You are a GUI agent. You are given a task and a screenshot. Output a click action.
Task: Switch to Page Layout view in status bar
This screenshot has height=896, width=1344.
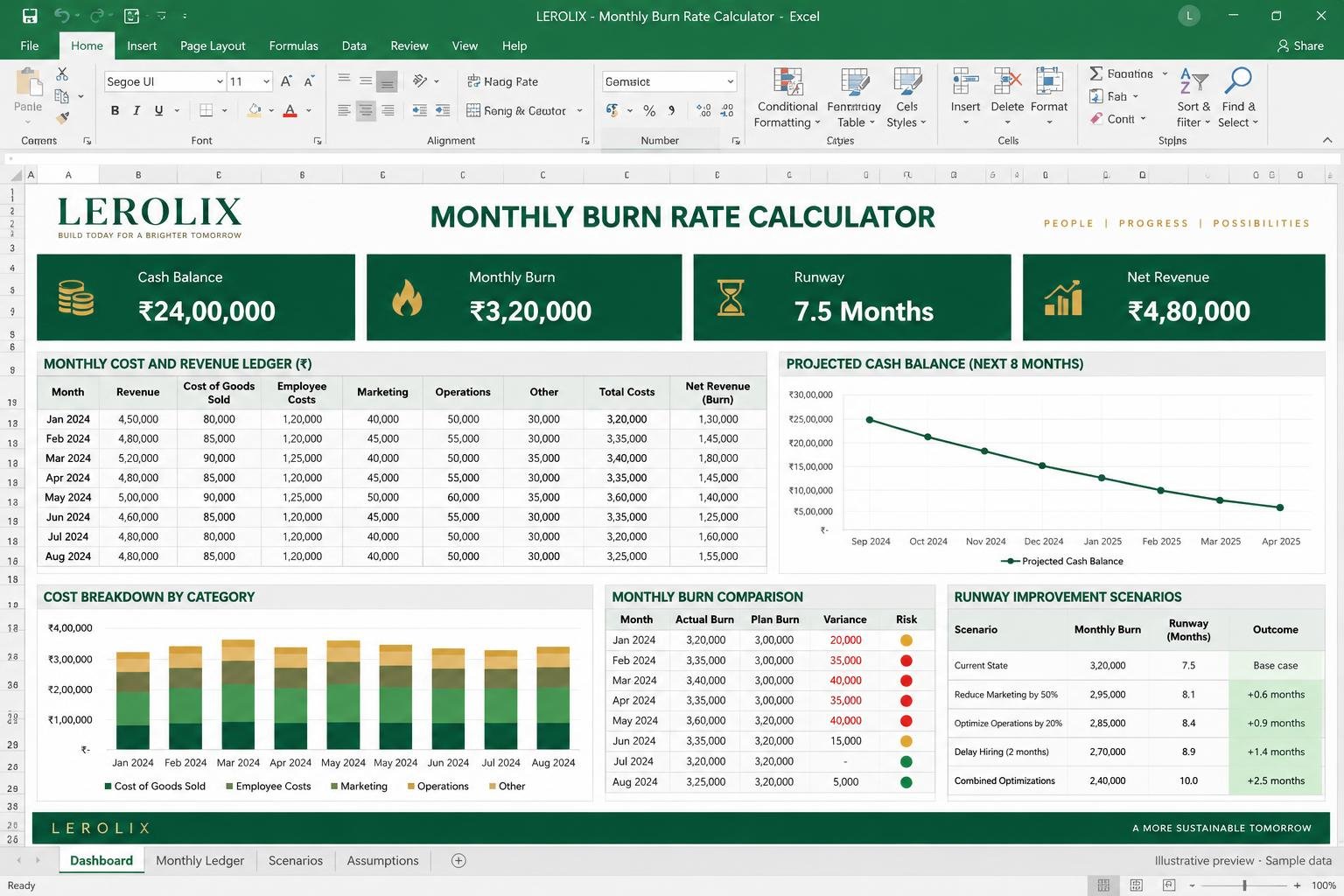1136,885
